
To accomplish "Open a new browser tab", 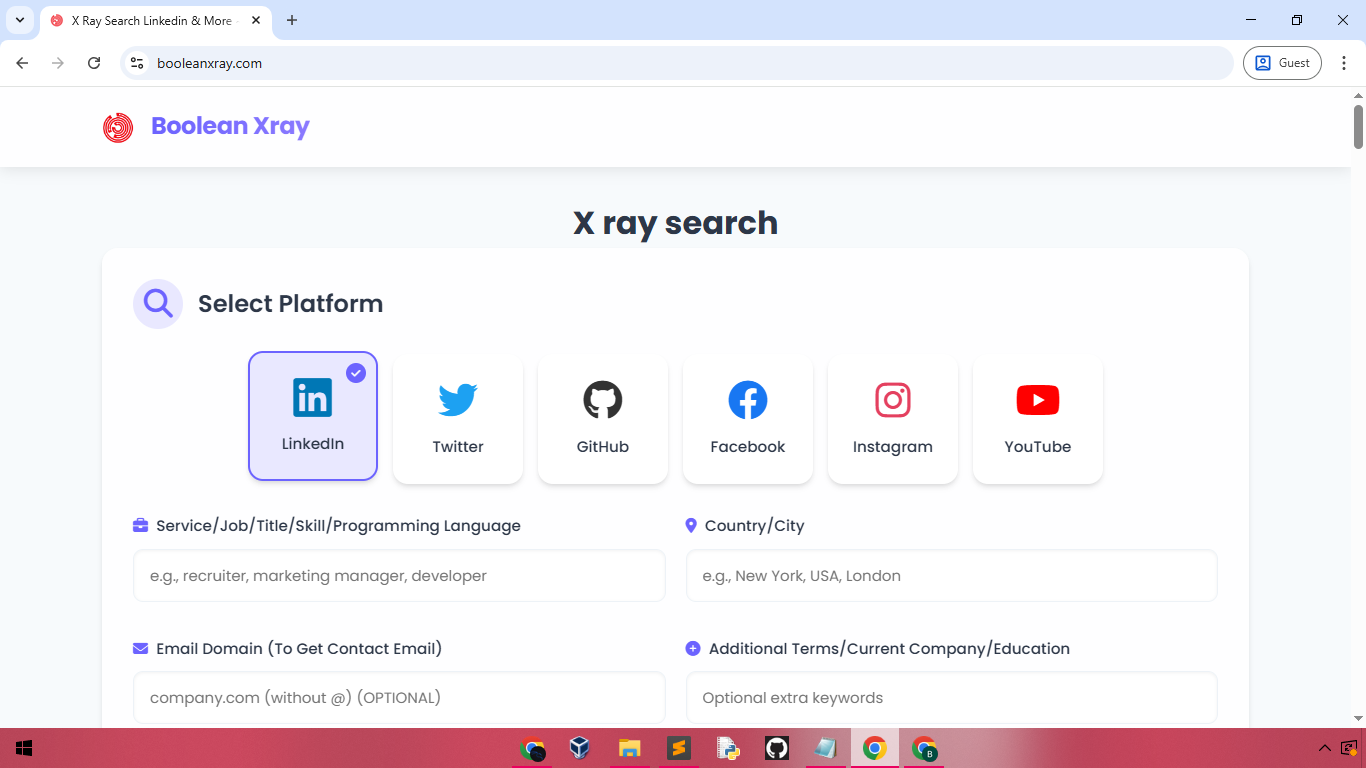I will (x=291, y=19).
